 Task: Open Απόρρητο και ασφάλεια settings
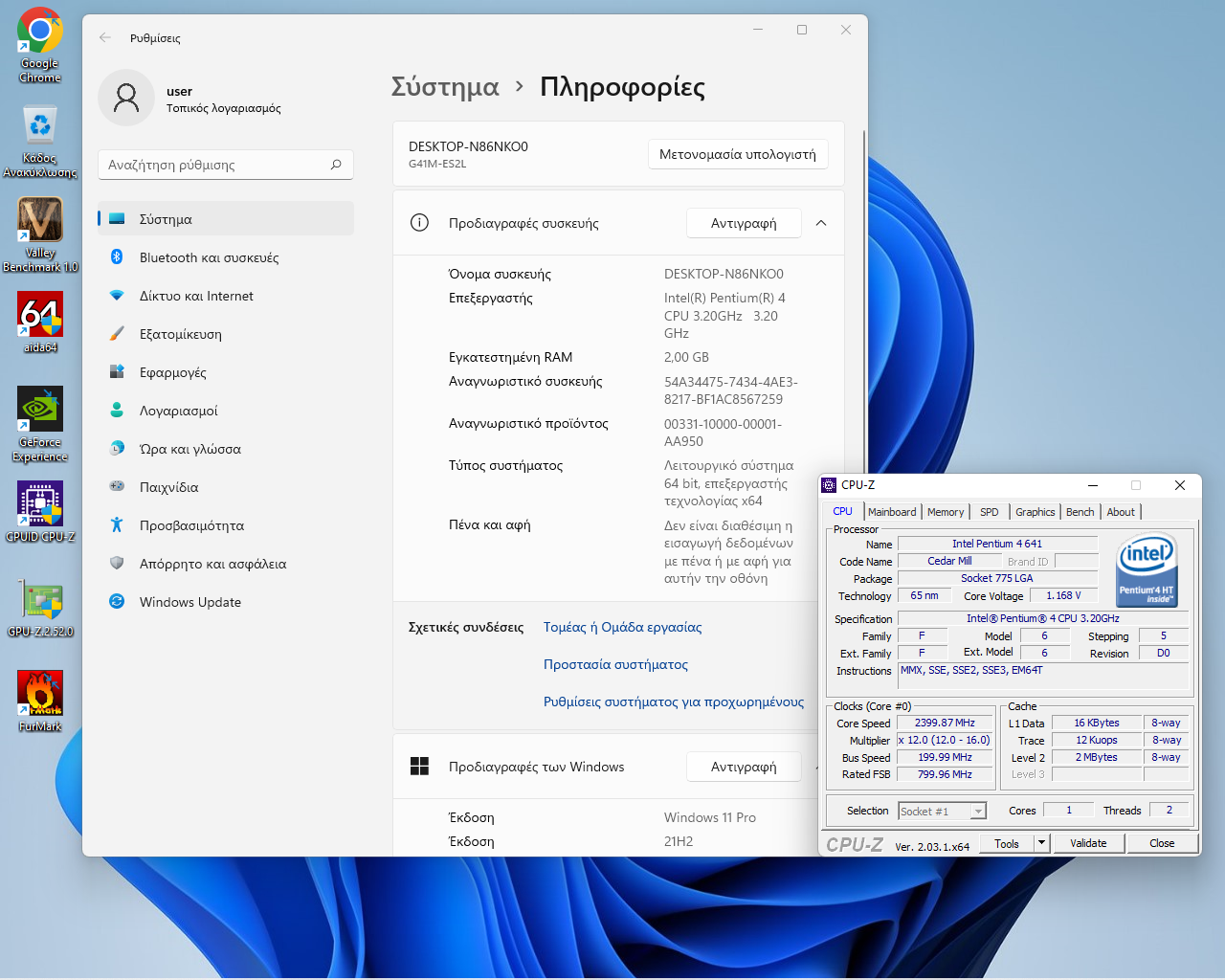pos(226,564)
